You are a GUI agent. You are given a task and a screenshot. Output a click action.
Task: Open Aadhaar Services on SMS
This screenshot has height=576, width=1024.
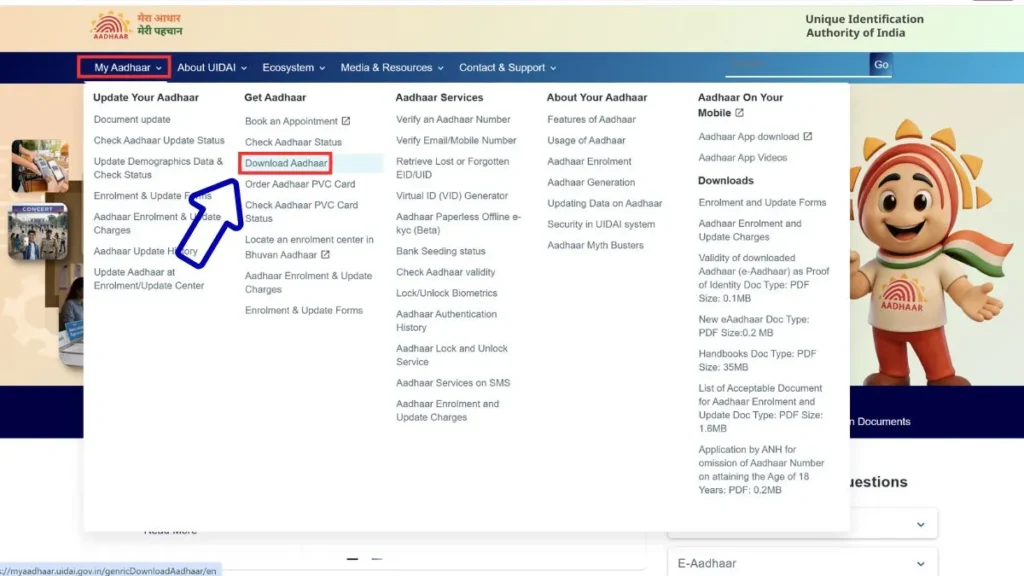click(x=453, y=383)
